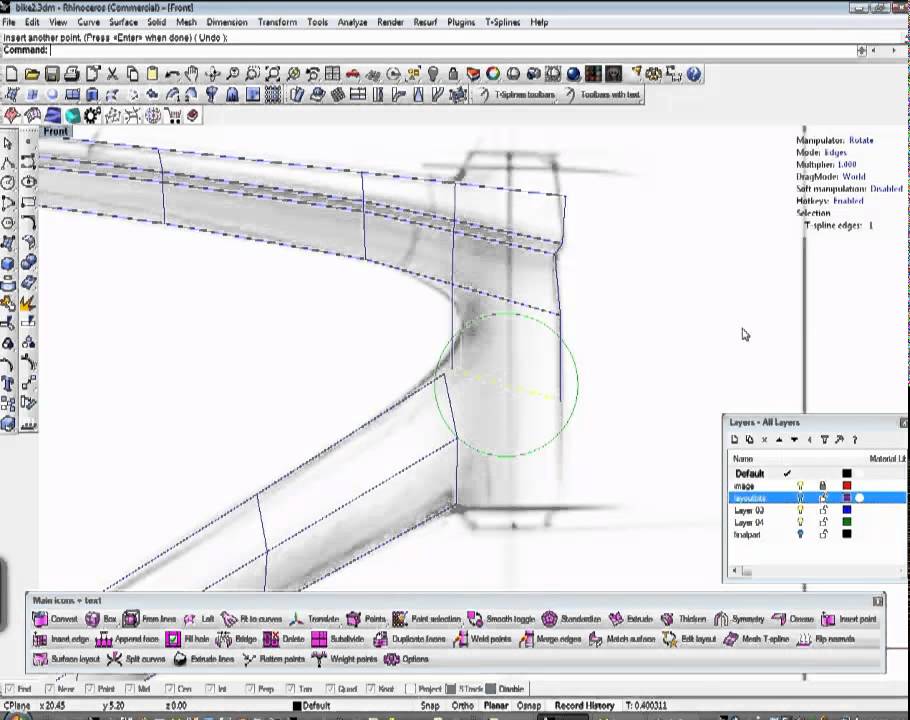This screenshot has width=910, height=720.
Task: Click the blue render sphere icon
Action: coord(573,74)
